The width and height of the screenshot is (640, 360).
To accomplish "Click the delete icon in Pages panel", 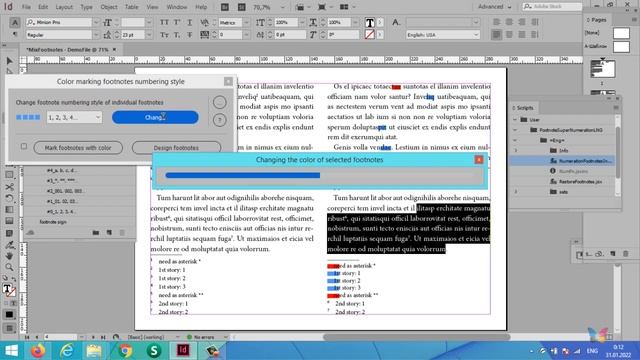I will [625, 253].
